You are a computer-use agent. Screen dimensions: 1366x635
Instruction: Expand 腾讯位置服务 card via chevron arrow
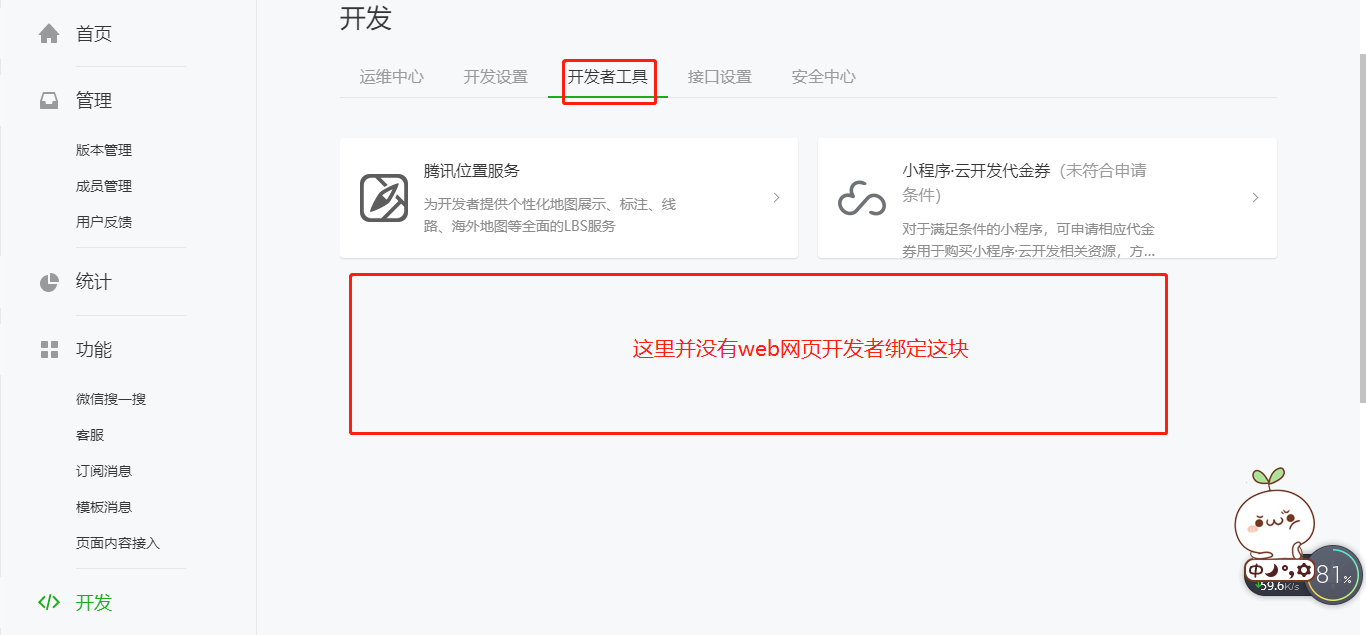click(x=777, y=198)
